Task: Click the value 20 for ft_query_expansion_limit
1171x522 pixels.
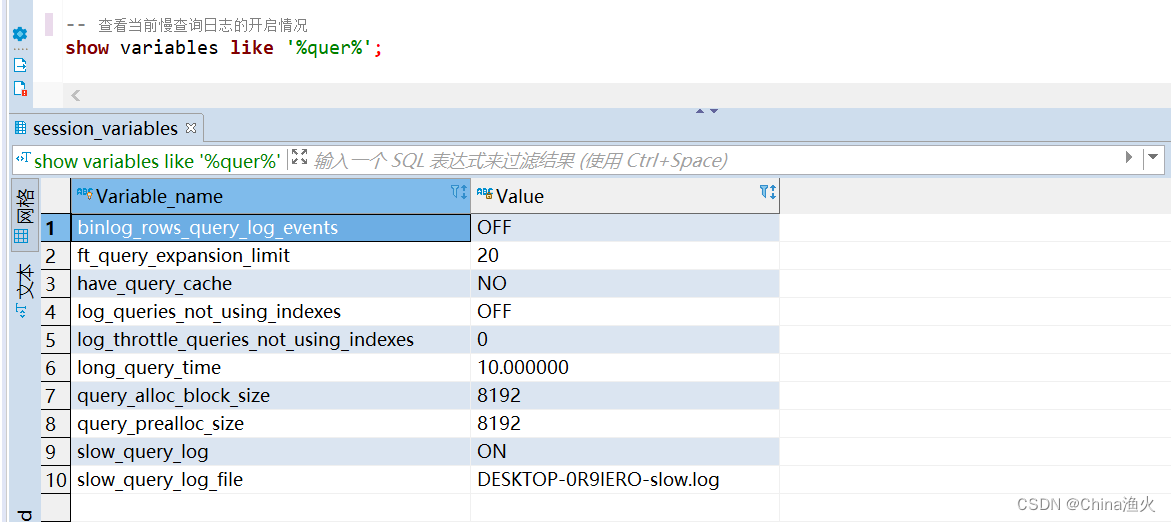Action: click(x=488, y=256)
